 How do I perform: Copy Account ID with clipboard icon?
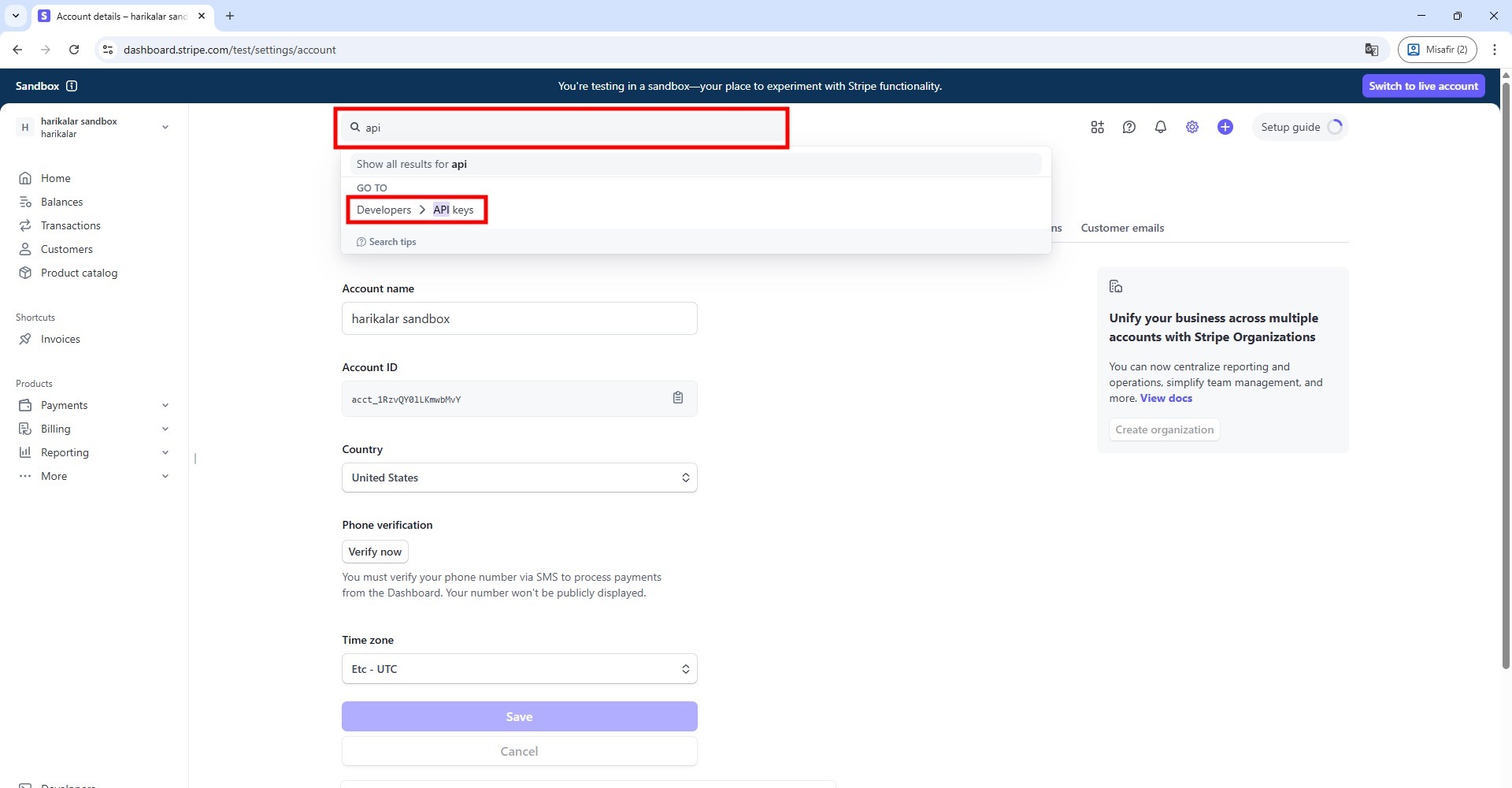(677, 398)
